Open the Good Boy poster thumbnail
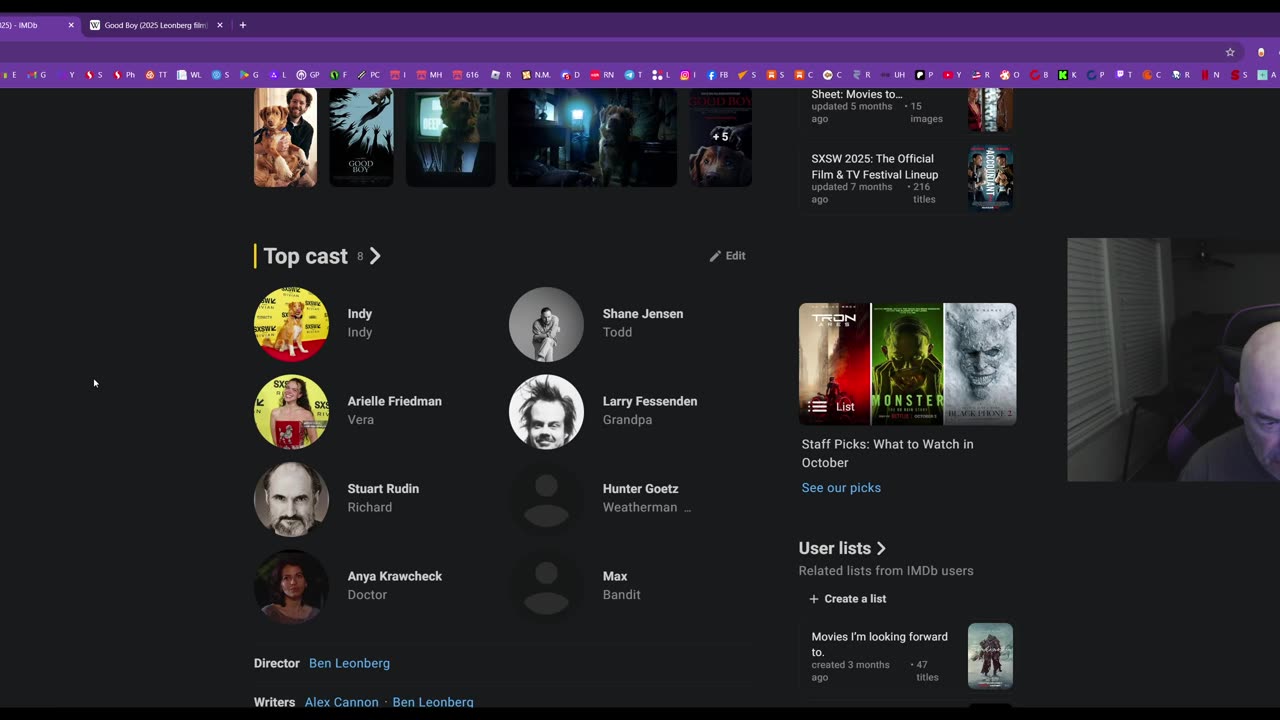The image size is (1280, 720). (x=361, y=137)
